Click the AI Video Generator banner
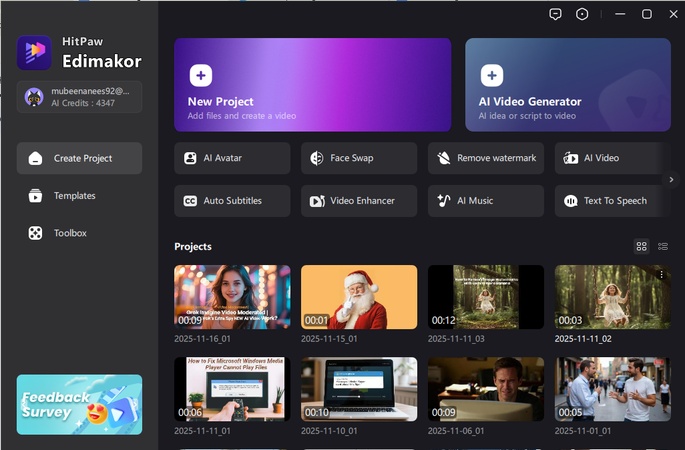Screen dimensions: 685x450 [567, 85]
